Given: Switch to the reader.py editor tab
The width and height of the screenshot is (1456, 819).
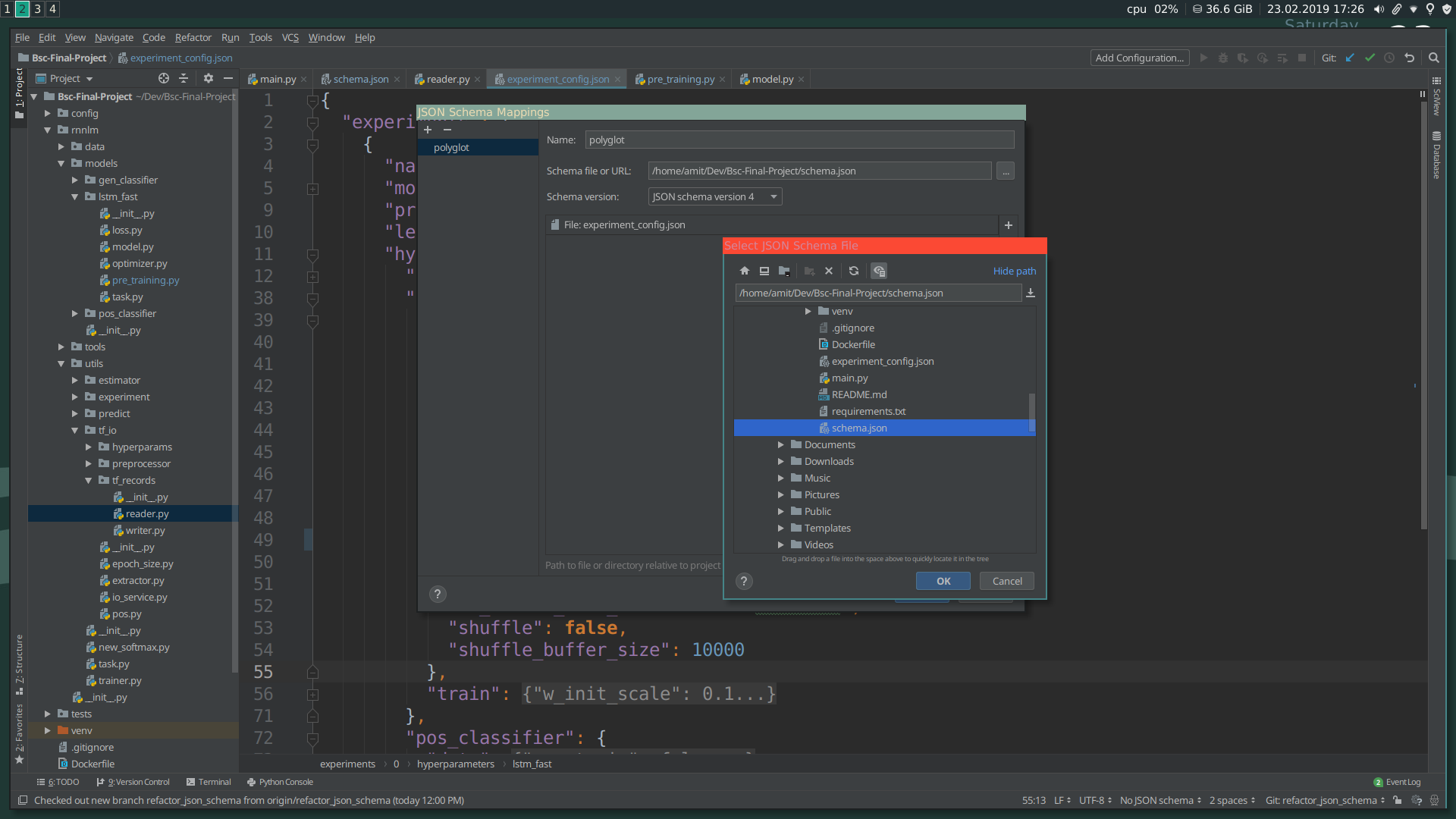Looking at the screenshot, I should (447, 79).
